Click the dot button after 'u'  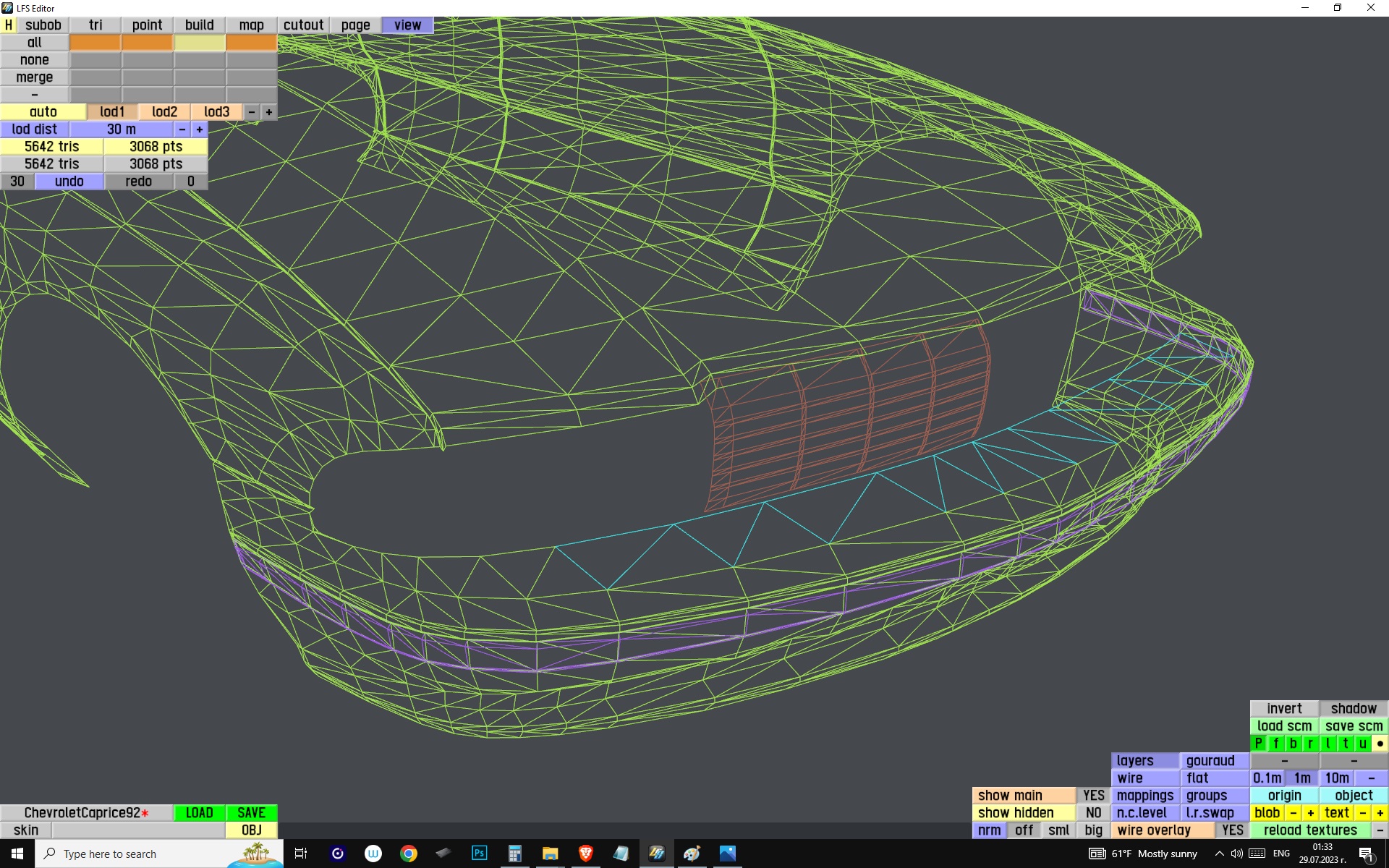[1380, 743]
